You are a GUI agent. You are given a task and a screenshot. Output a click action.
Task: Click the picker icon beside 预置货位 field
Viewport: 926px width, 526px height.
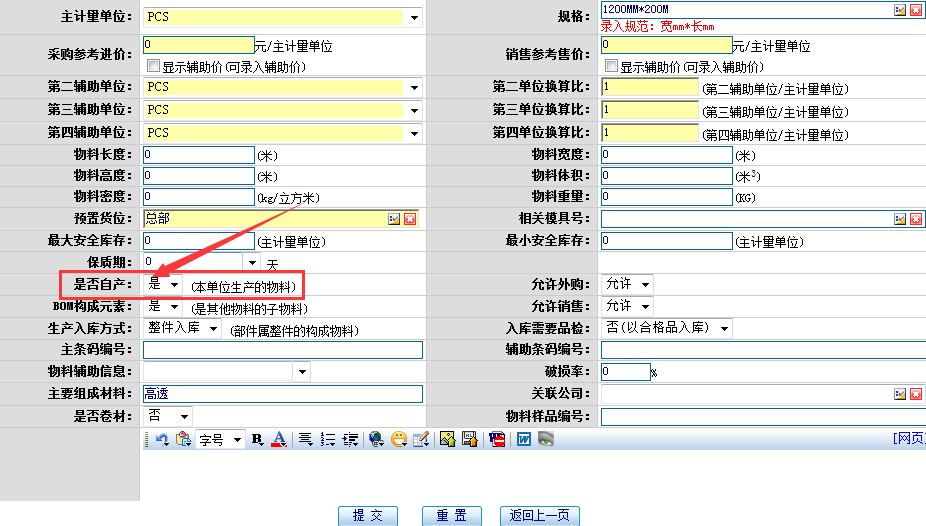tap(394, 219)
